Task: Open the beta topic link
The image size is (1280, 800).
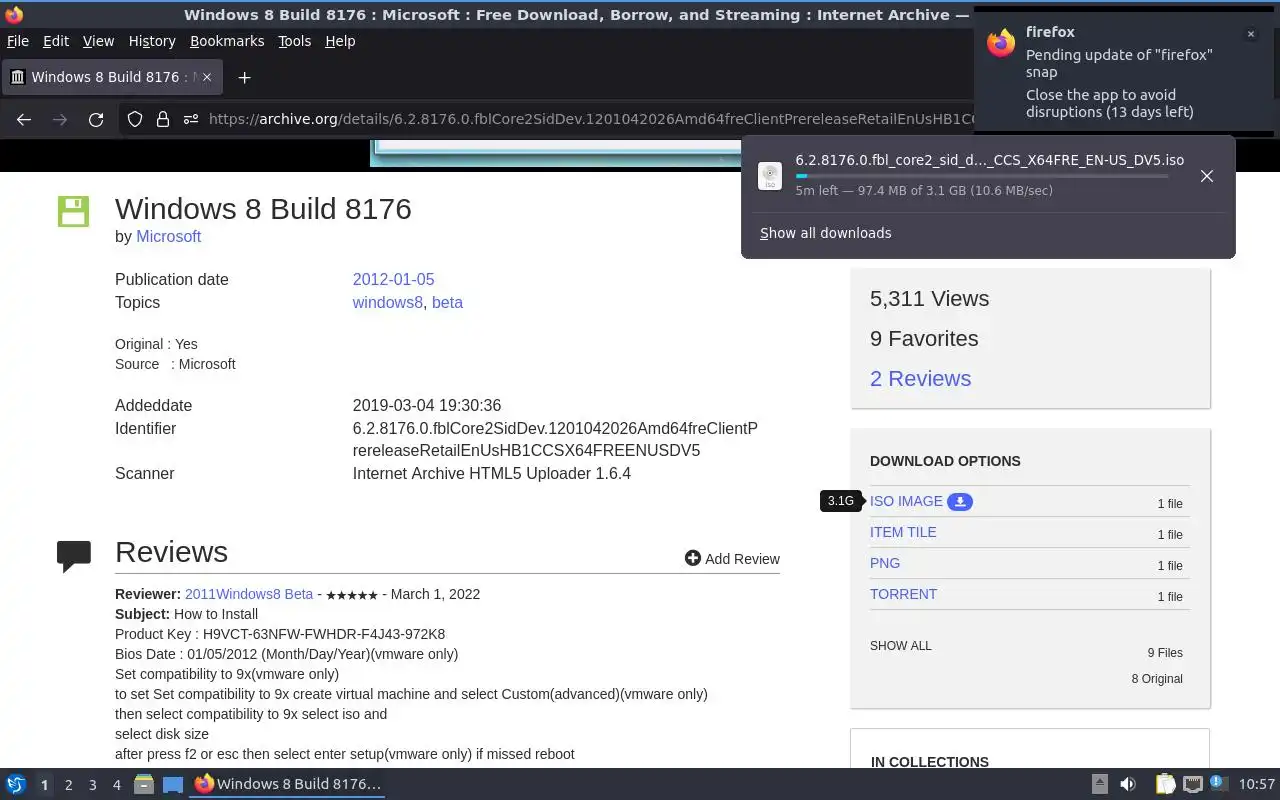Action: tap(447, 303)
